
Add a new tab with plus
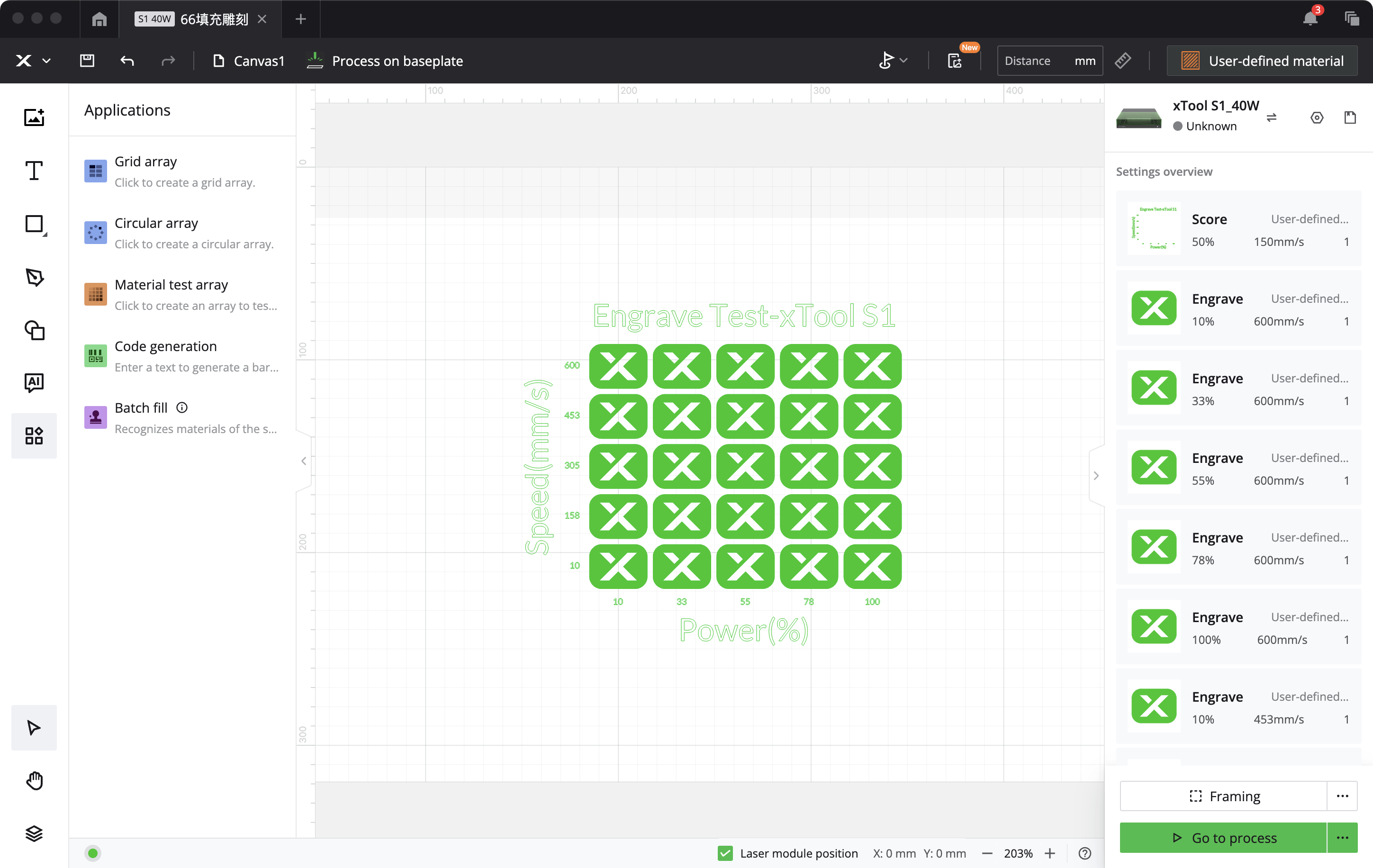pos(300,19)
